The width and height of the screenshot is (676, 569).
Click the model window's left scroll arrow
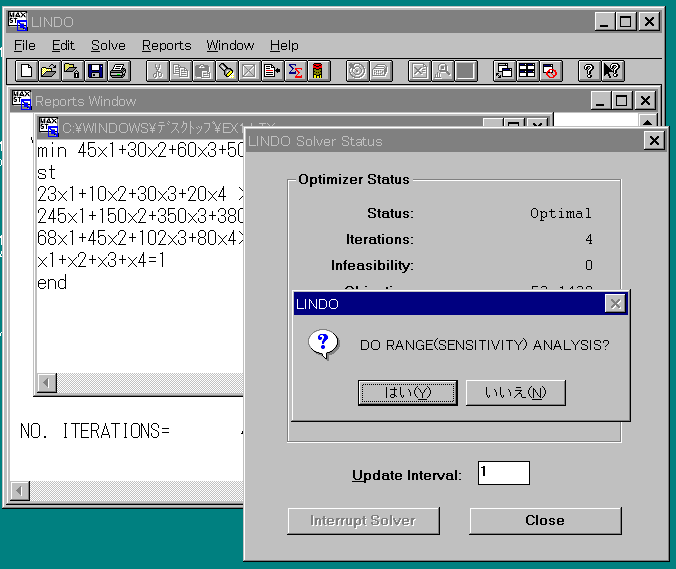pyautogui.click(x=47, y=383)
